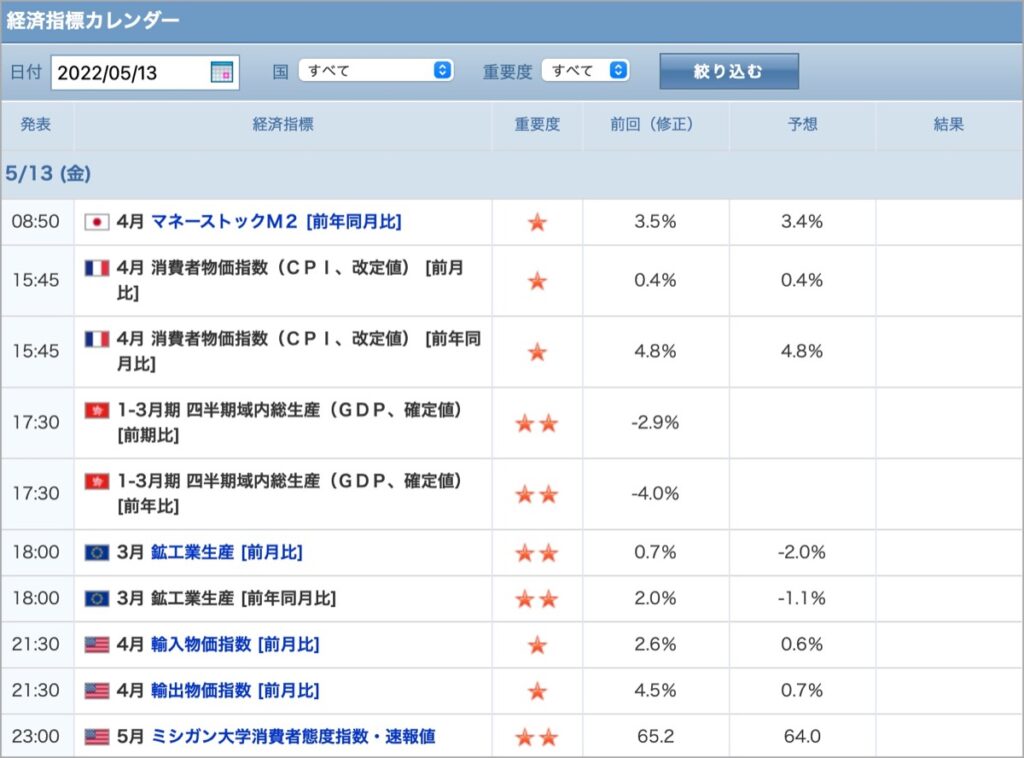The width and height of the screenshot is (1024, 758).
Task: Click the previous value 65.2
Action: tap(655, 736)
